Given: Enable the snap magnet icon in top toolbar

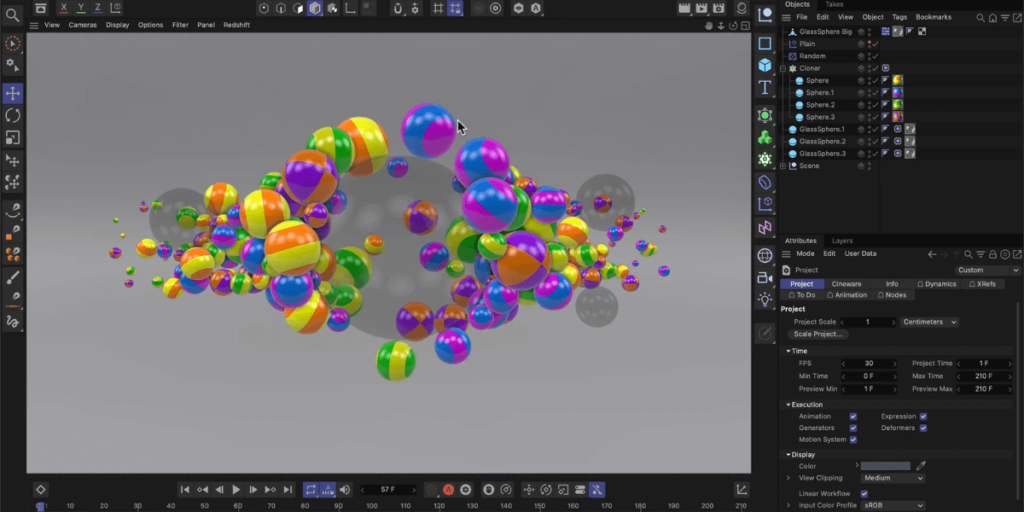Looking at the screenshot, I should 398,8.
